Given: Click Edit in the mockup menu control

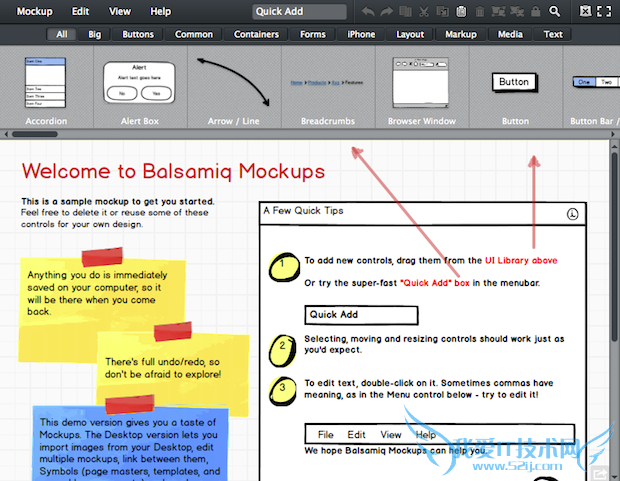Looking at the screenshot, I should 356,435.
